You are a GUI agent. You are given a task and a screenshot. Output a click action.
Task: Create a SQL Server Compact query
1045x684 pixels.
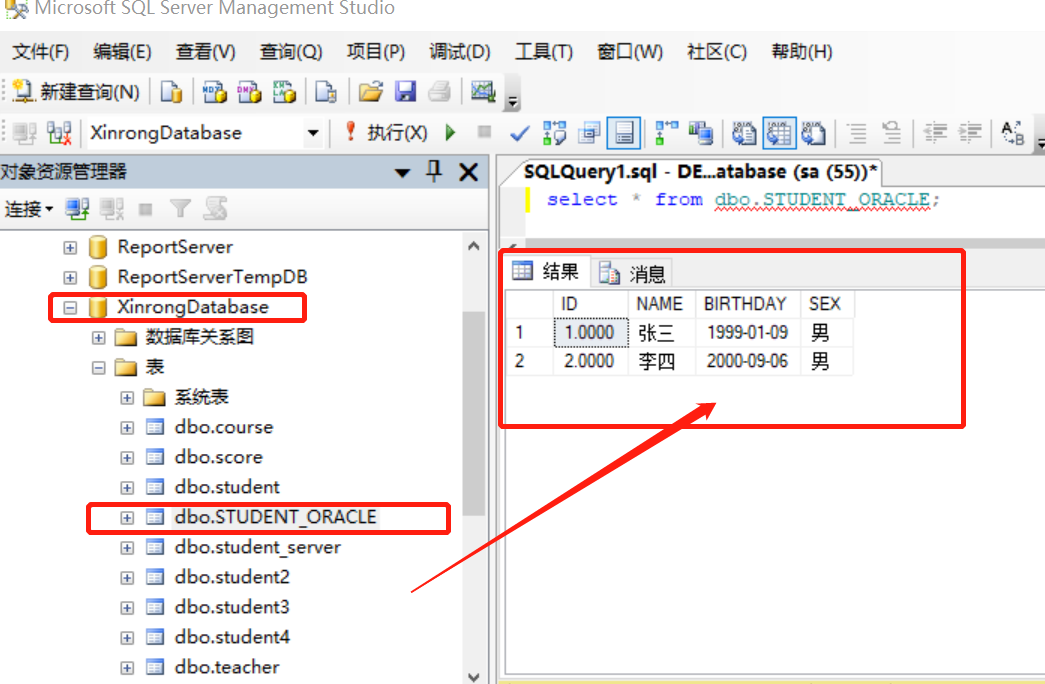pyautogui.click(x=326, y=91)
